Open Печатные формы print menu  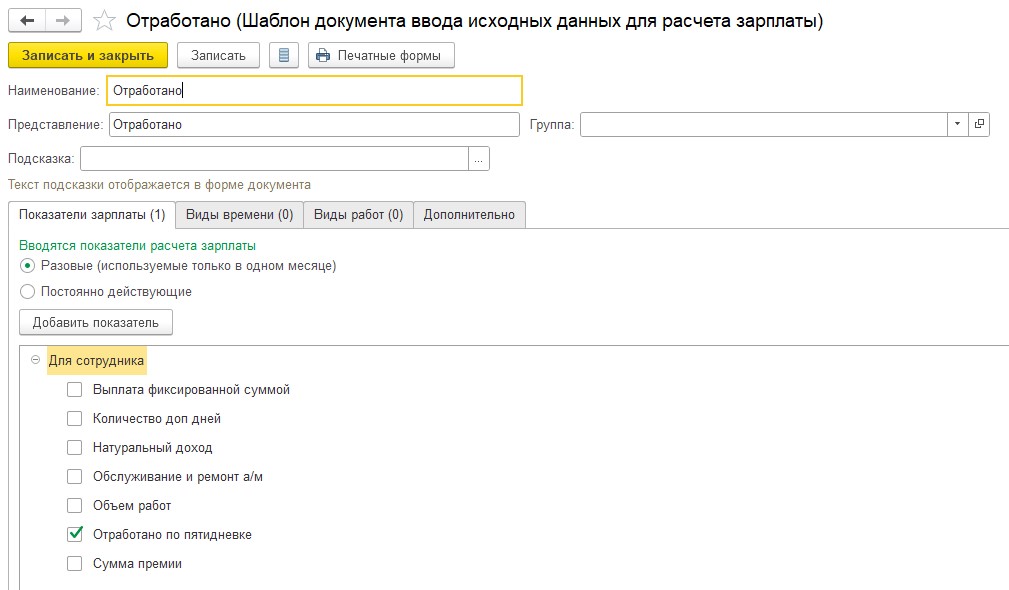382,55
